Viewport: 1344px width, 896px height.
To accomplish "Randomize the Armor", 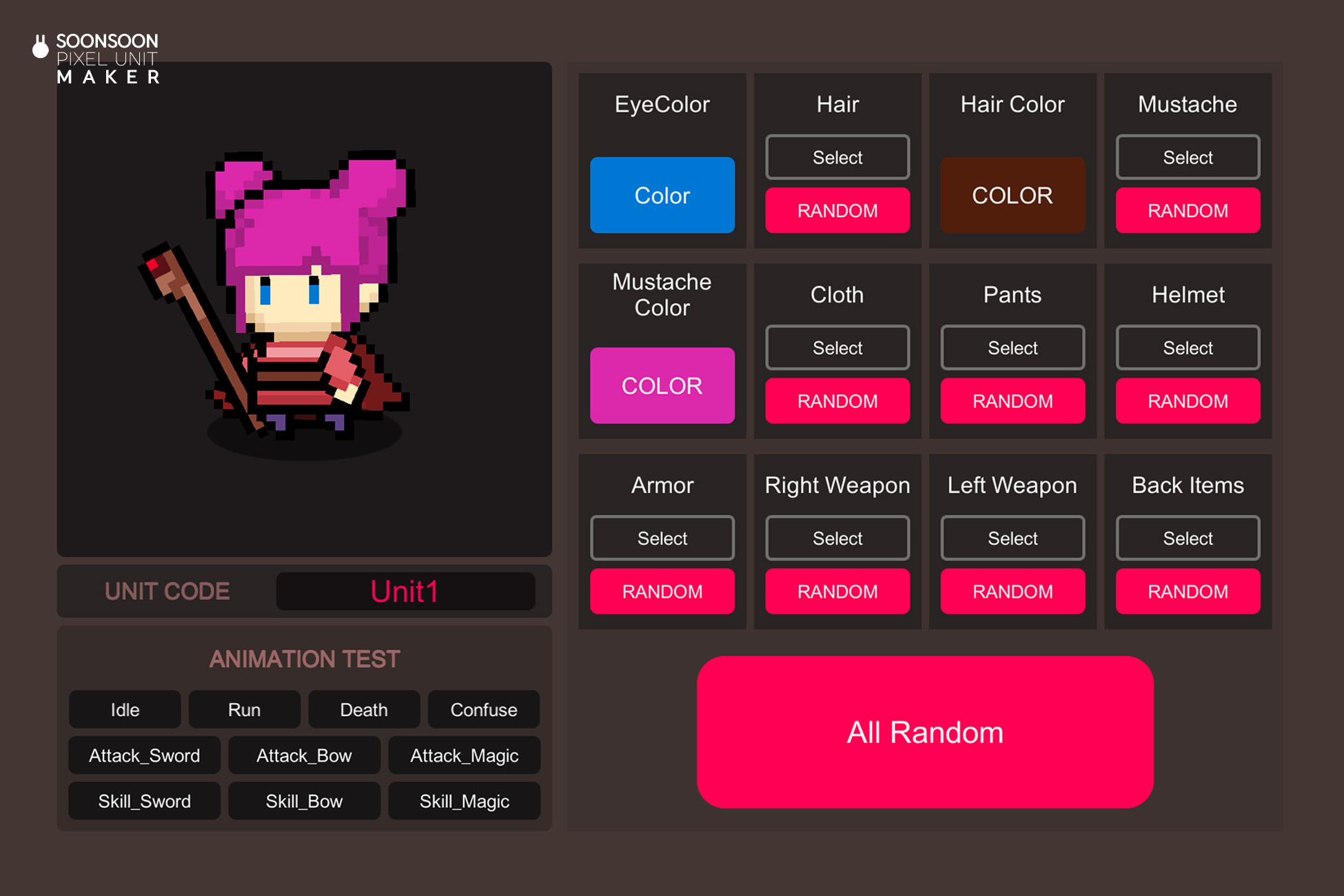I will click(x=662, y=591).
